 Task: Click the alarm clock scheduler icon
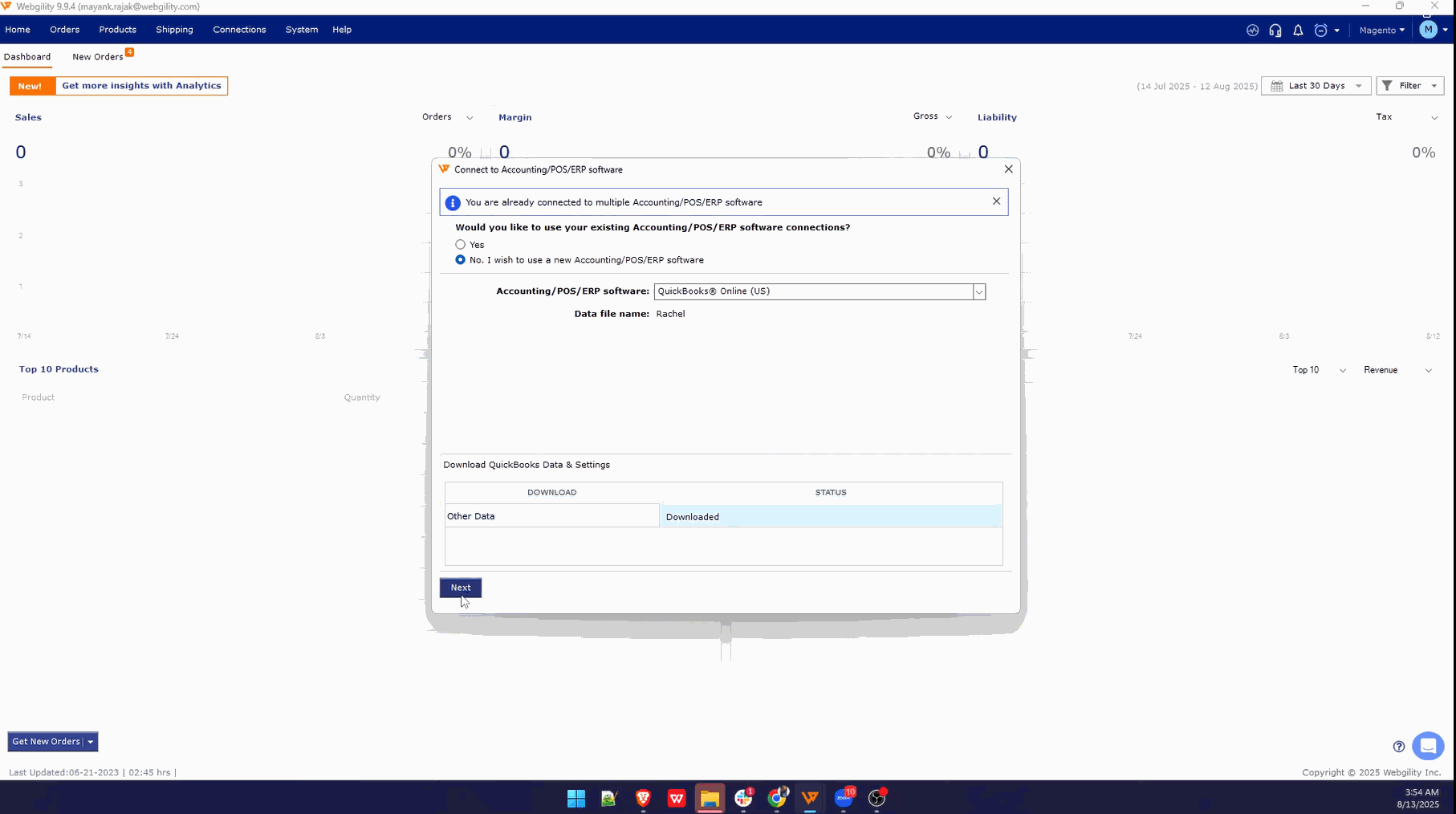pyautogui.click(x=1320, y=30)
